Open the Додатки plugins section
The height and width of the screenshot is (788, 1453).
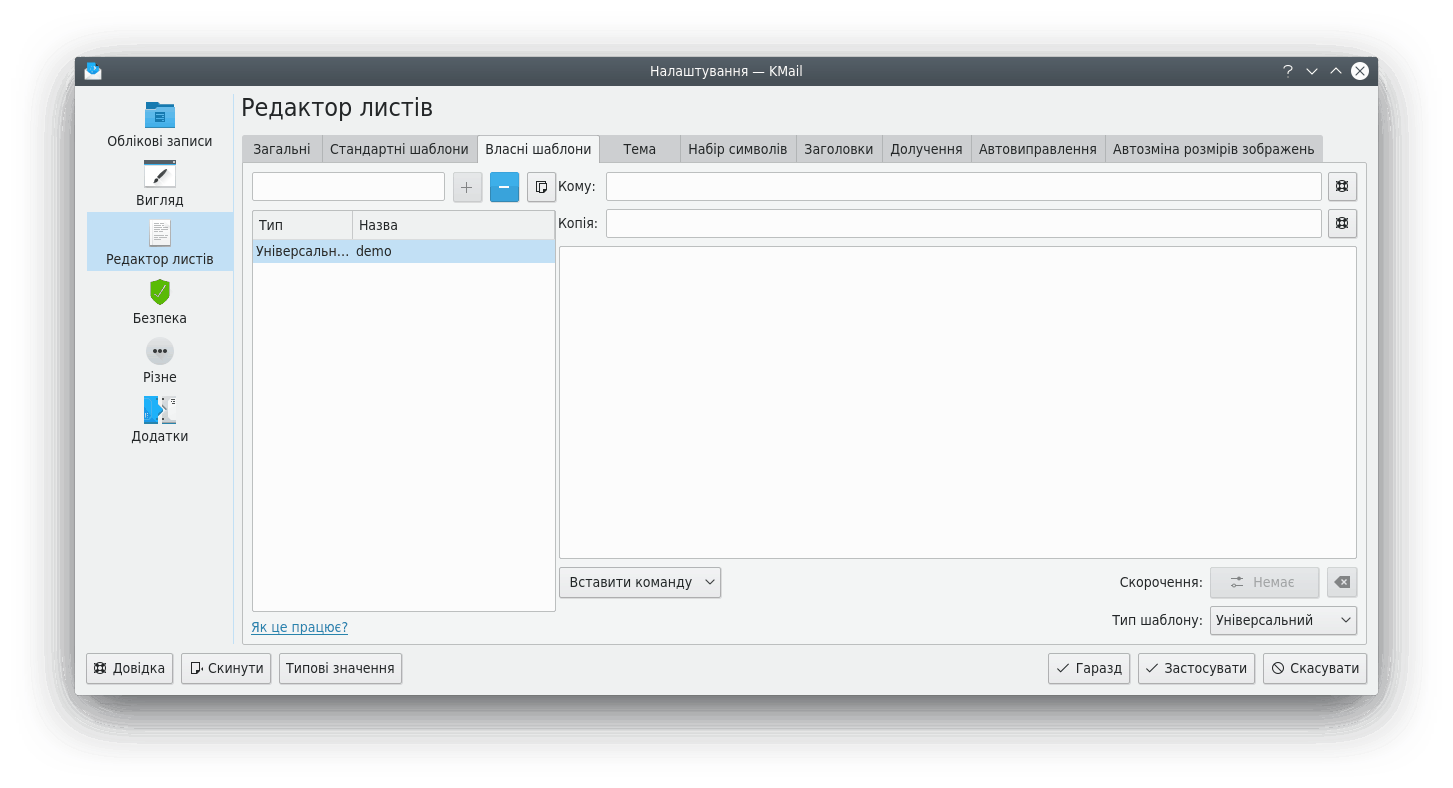tap(159, 420)
